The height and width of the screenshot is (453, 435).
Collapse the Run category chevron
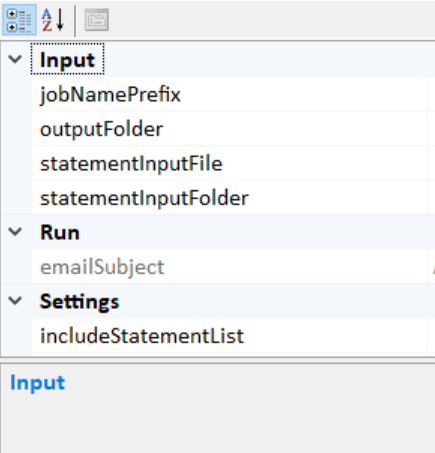[15, 232]
